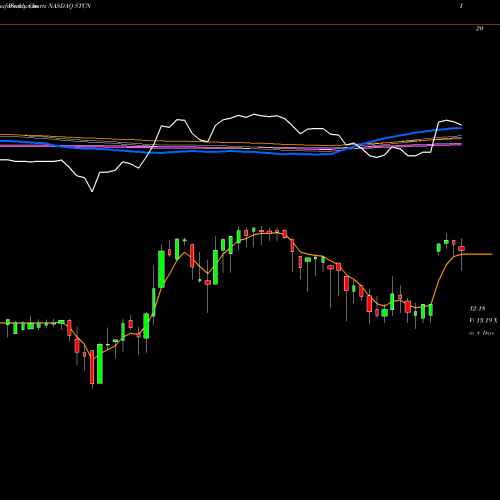Click the 'in 4 Days' label
The image size is (500, 500).
(x=481, y=333)
